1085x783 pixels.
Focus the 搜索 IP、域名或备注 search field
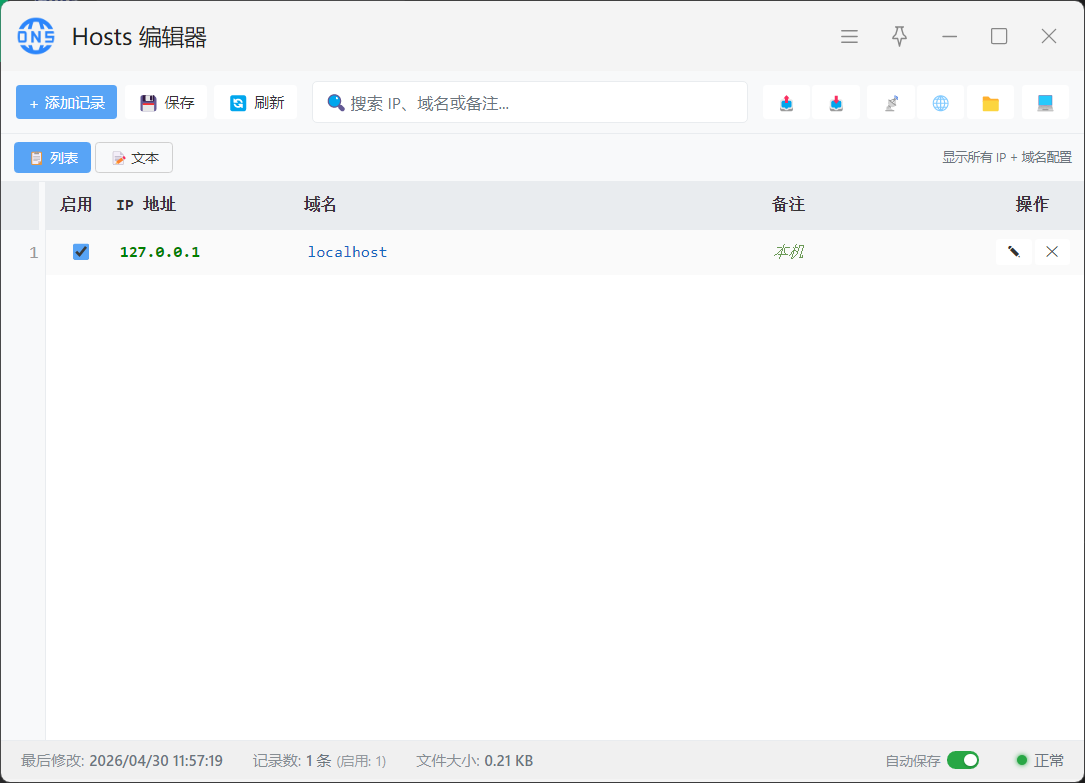pyautogui.click(x=530, y=102)
